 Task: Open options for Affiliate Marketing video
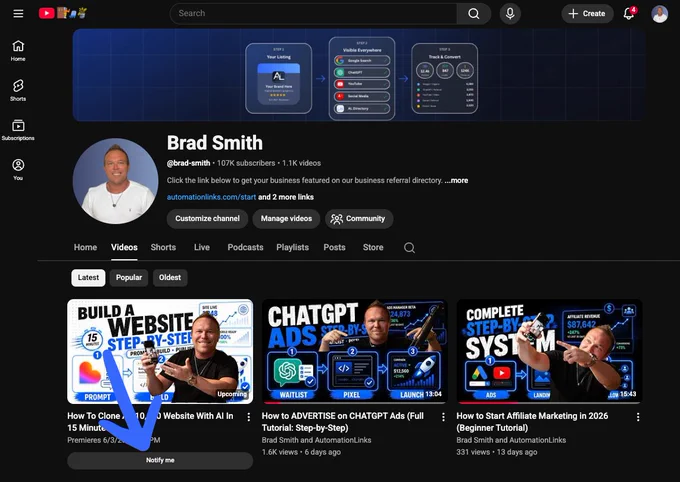pyautogui.click(x=638, y=417)
